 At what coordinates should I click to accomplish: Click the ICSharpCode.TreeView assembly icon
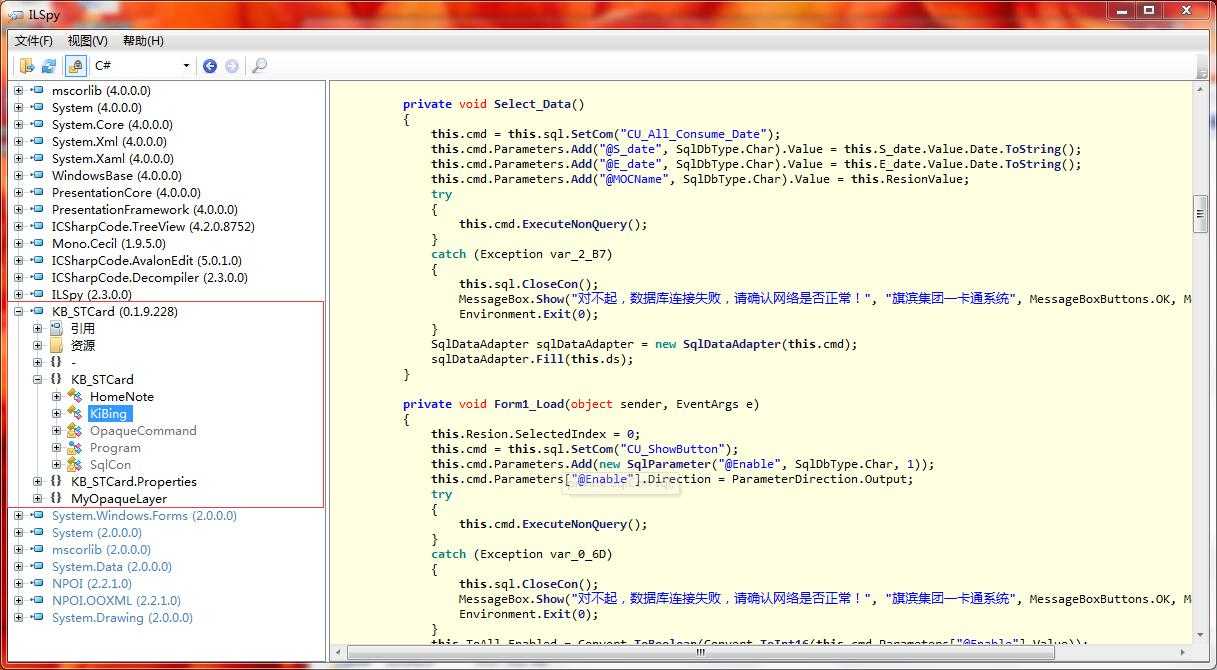[x=37, y=226]
